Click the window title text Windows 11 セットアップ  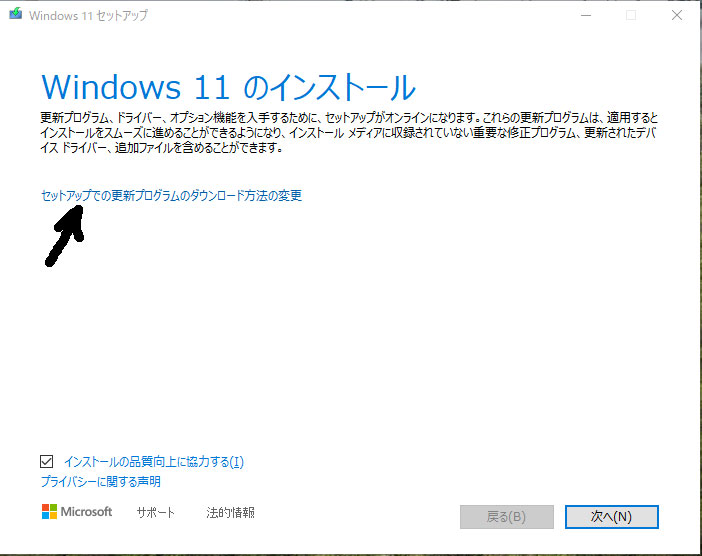click(88, 16)
